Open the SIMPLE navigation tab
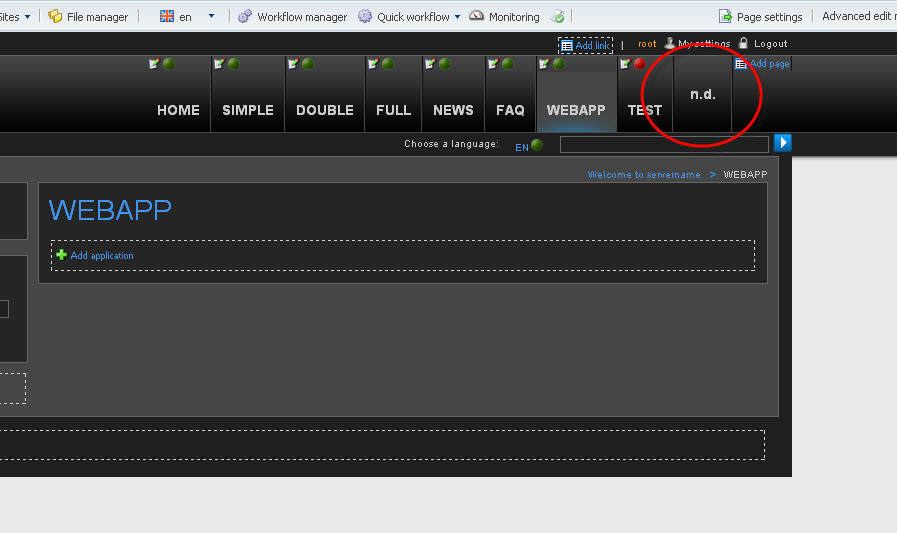 coord(248,110)
